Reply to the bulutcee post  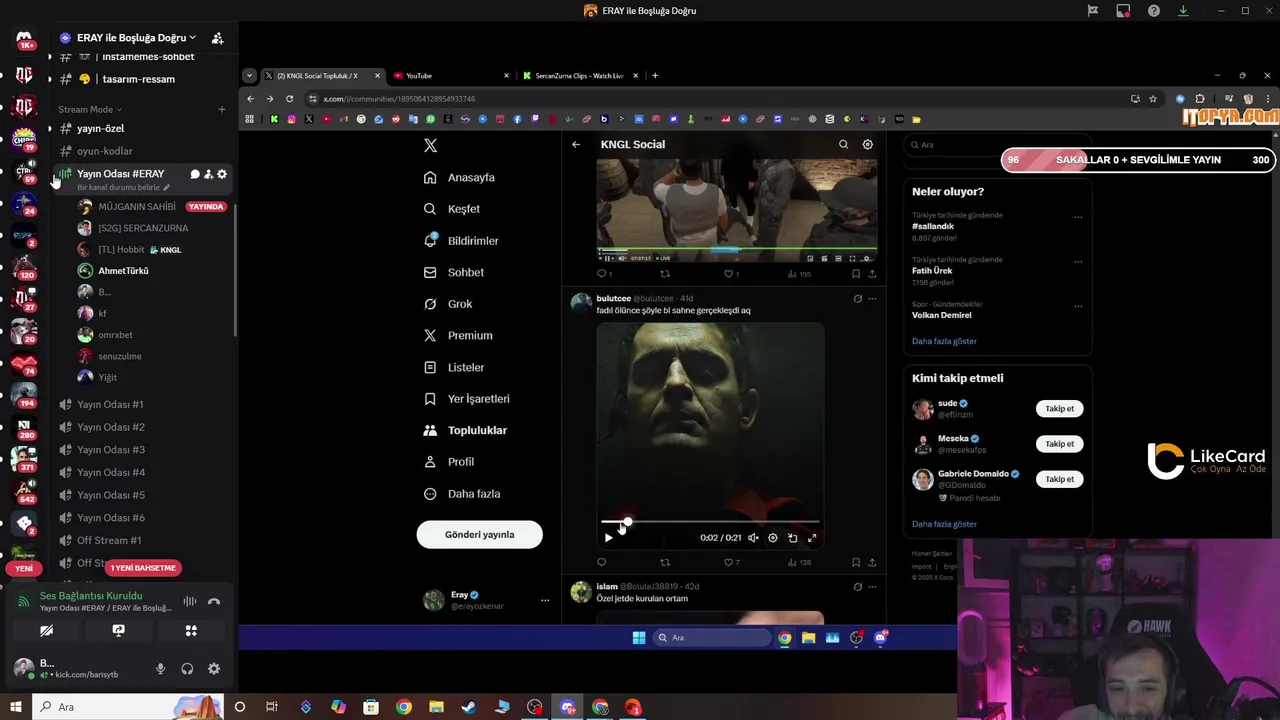pos(601,562)
